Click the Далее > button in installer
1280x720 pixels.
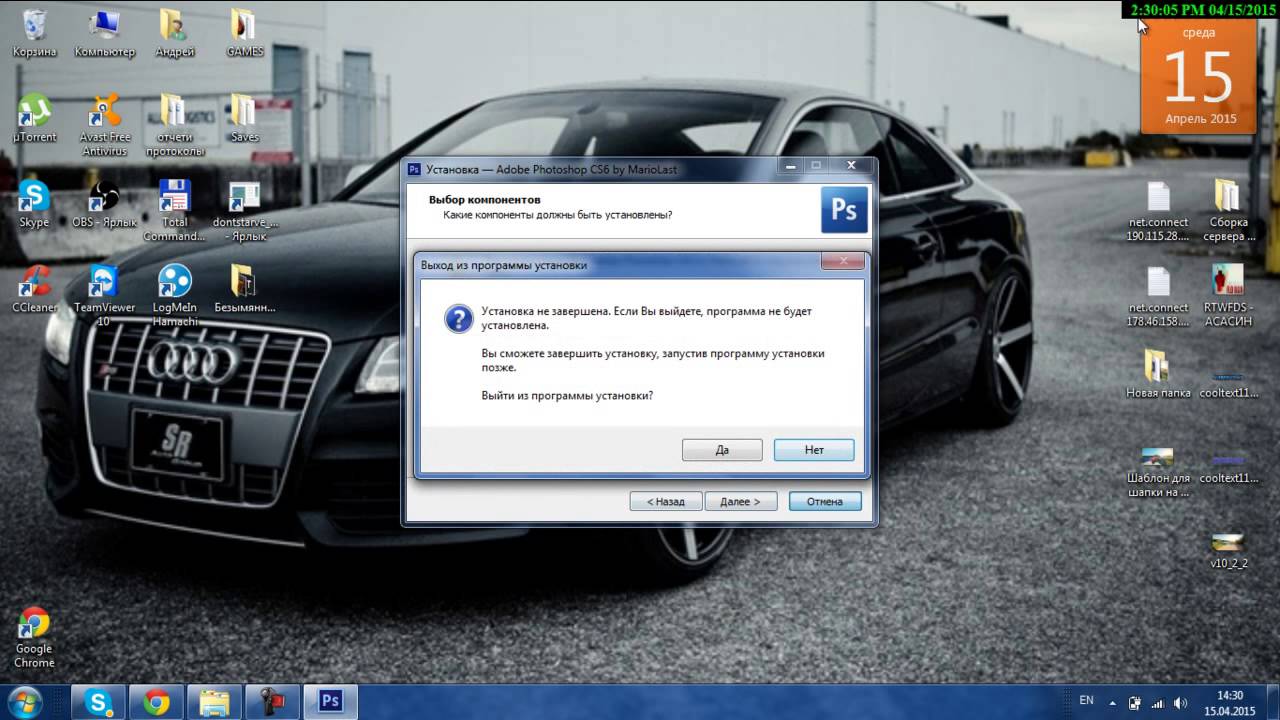pyautogui.click(x=740, y=501)
